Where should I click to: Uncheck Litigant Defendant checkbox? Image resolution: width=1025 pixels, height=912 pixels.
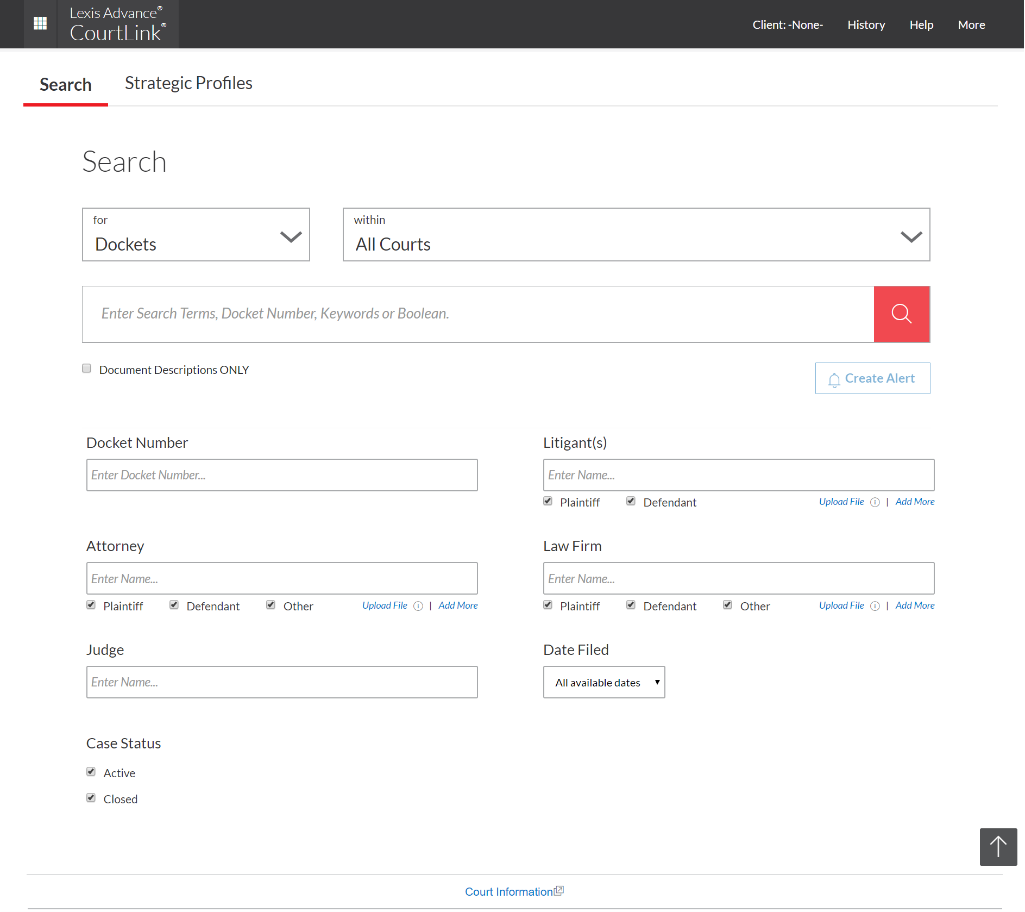click(x=631, y=501)
